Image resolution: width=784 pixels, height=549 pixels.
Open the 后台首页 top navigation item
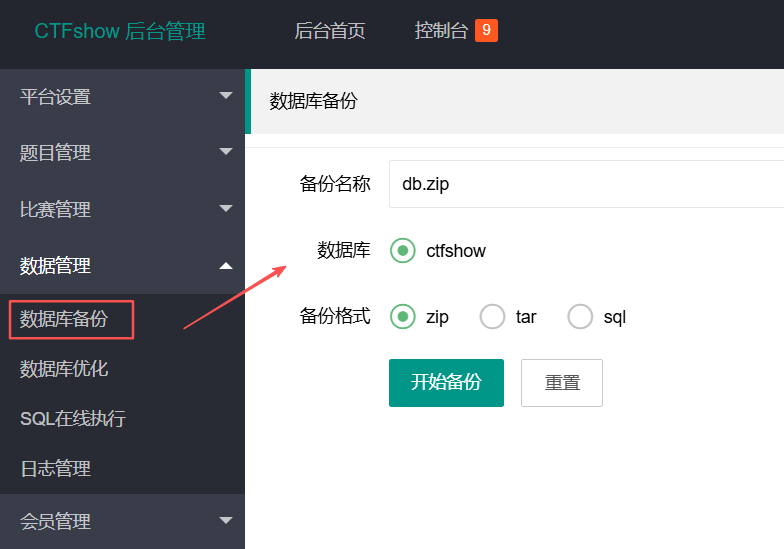330,31
